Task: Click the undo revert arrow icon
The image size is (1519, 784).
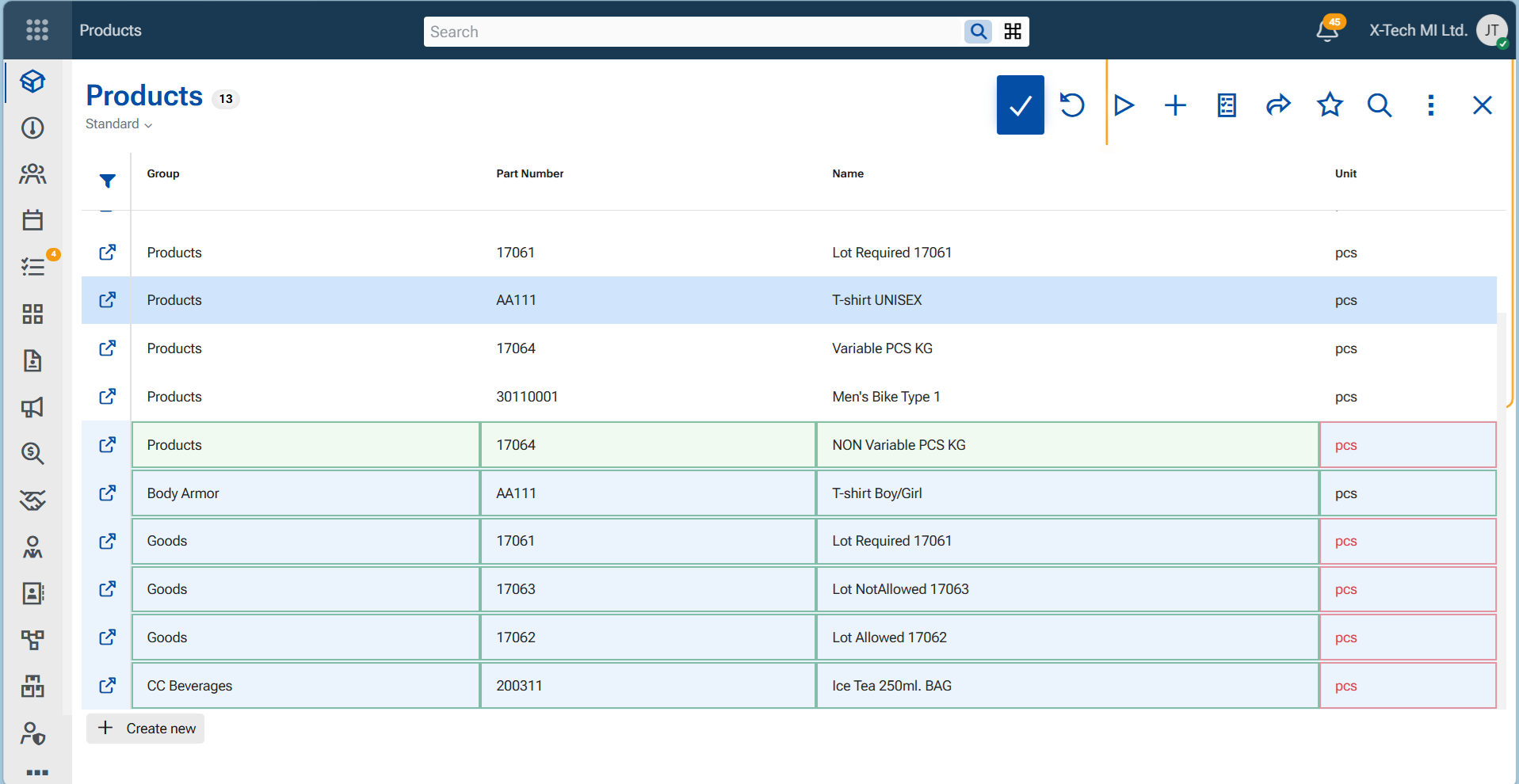Action: [x=1072, y=105]
